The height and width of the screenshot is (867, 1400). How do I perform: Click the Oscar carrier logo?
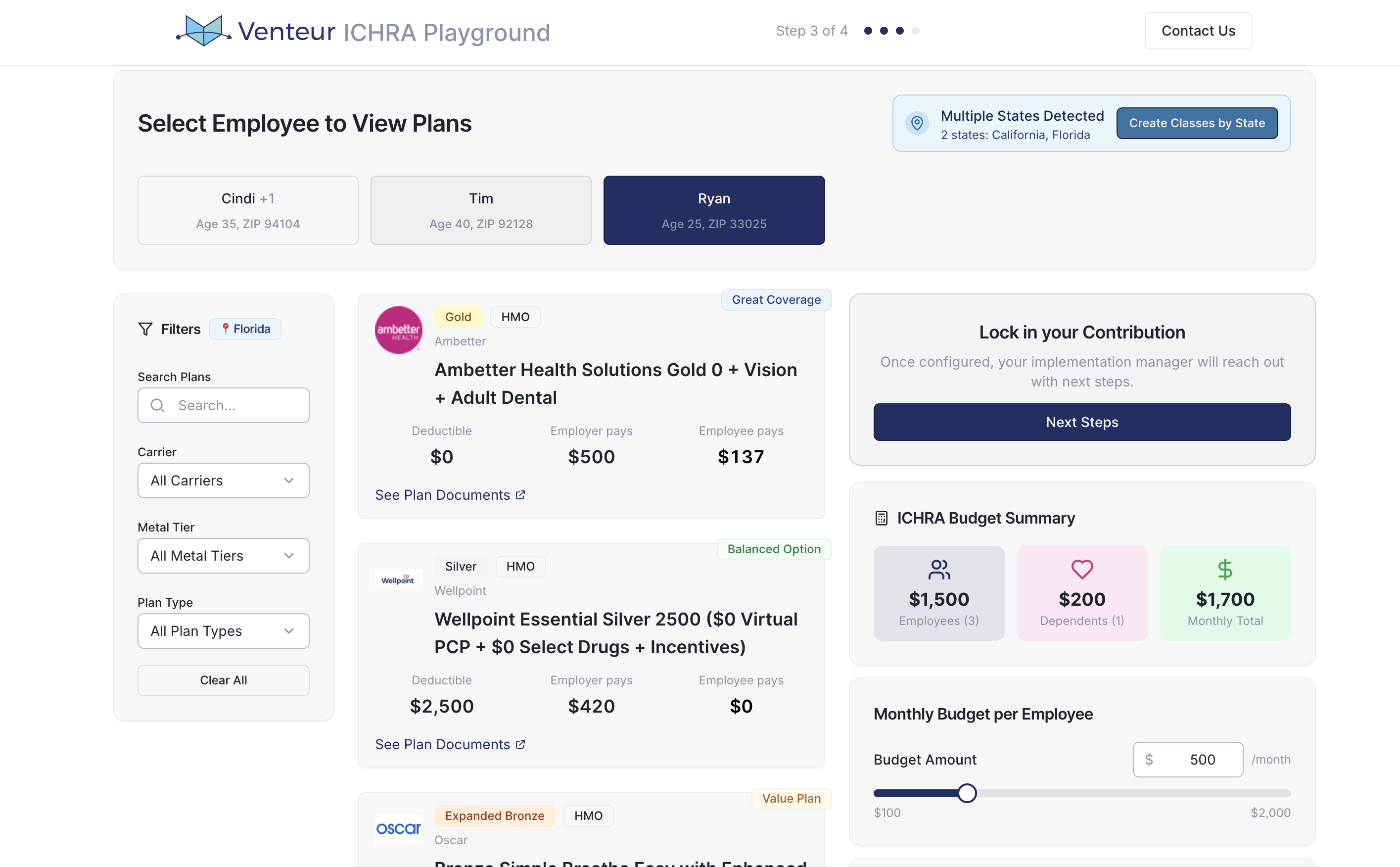point(398,828)
